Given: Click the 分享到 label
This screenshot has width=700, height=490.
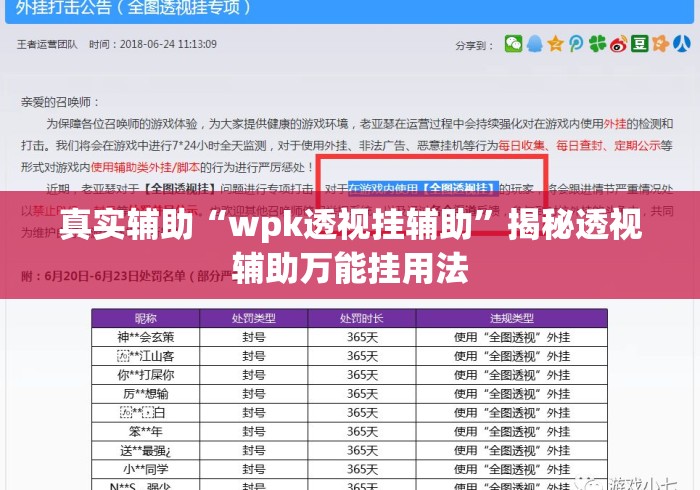Looking at the screenshot, I should tap(474, 46).
